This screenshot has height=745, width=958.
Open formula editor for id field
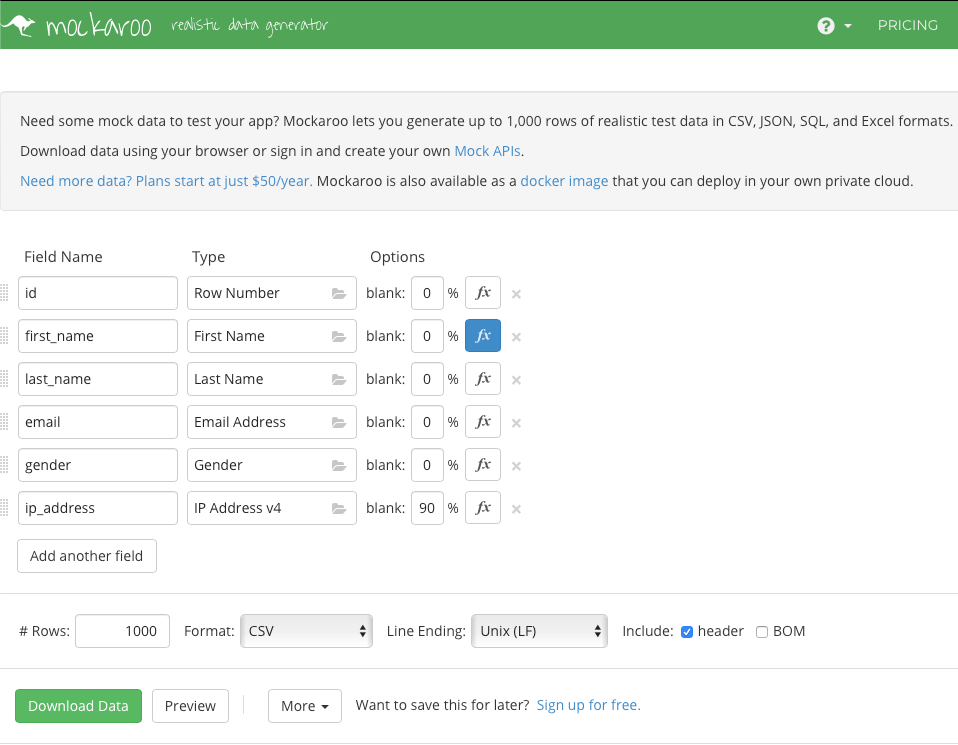tap(483, 293)
